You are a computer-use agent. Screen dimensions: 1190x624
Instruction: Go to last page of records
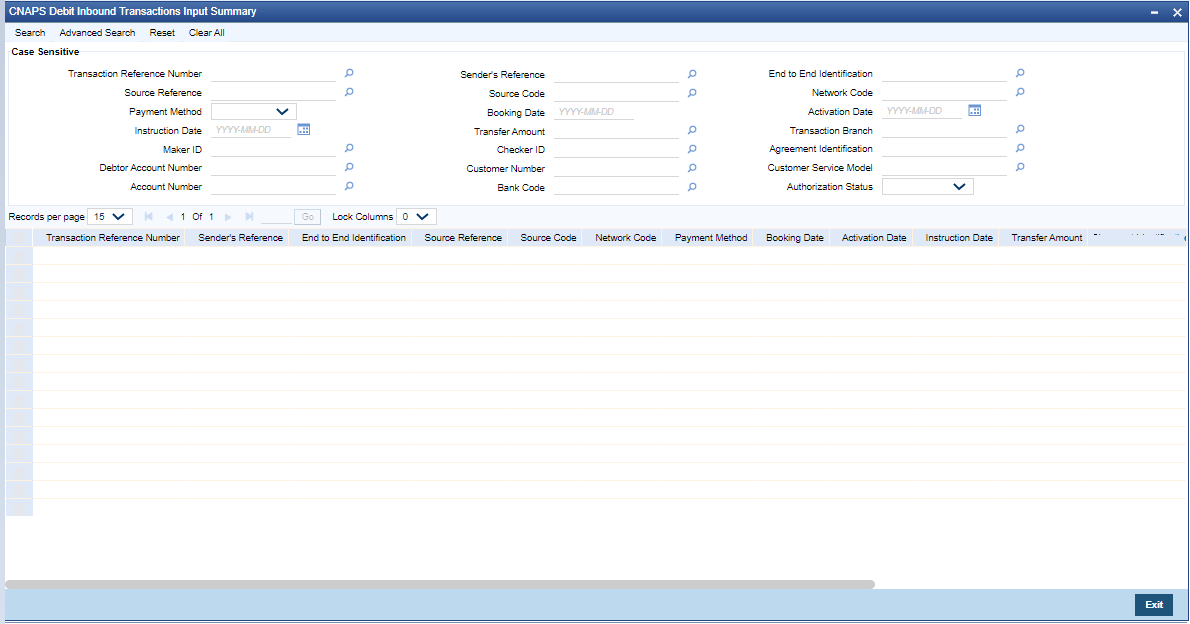[249, 216]
